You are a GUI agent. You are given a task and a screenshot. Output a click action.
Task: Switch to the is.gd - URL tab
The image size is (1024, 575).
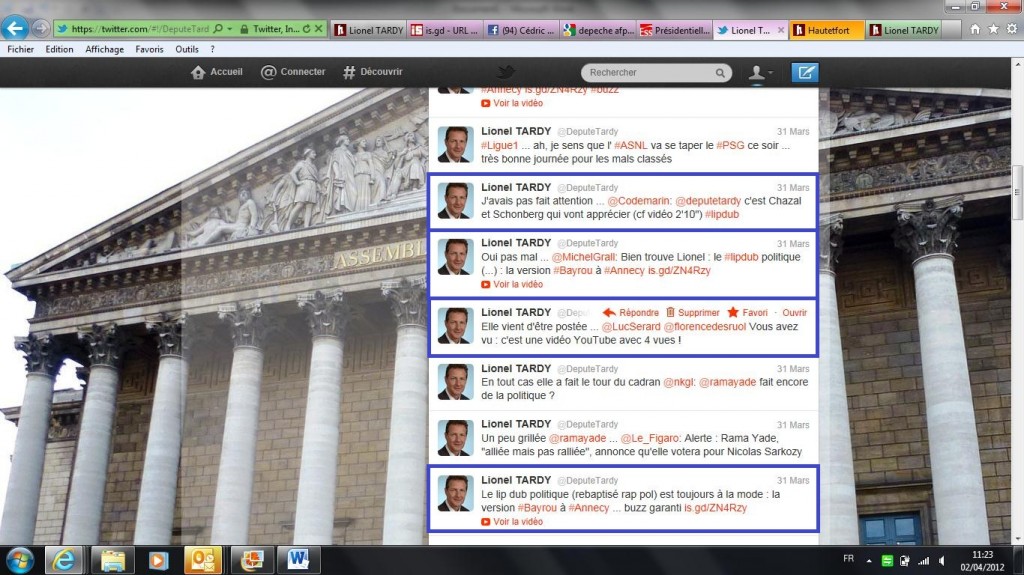(x=445, y=30)
